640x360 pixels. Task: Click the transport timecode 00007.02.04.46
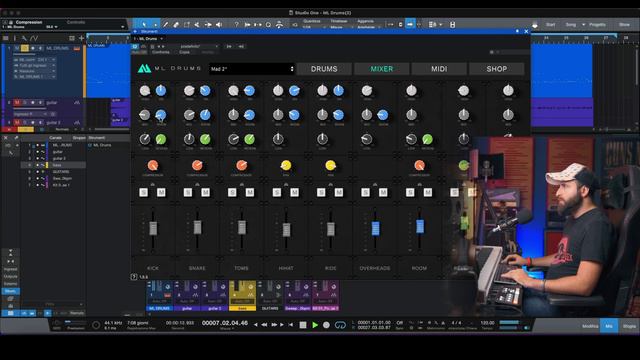point(225,323)
